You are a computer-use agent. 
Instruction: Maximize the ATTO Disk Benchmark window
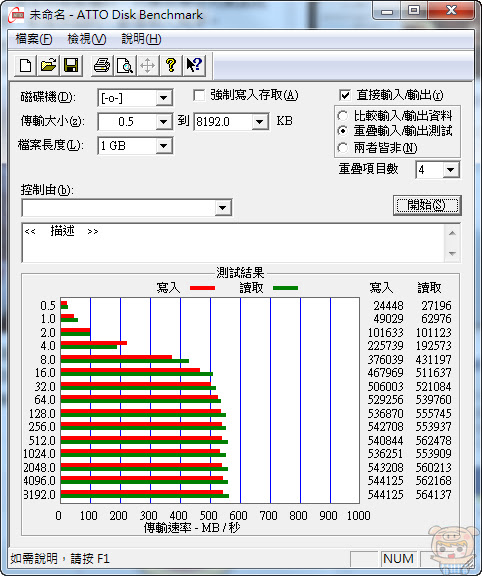414,11
